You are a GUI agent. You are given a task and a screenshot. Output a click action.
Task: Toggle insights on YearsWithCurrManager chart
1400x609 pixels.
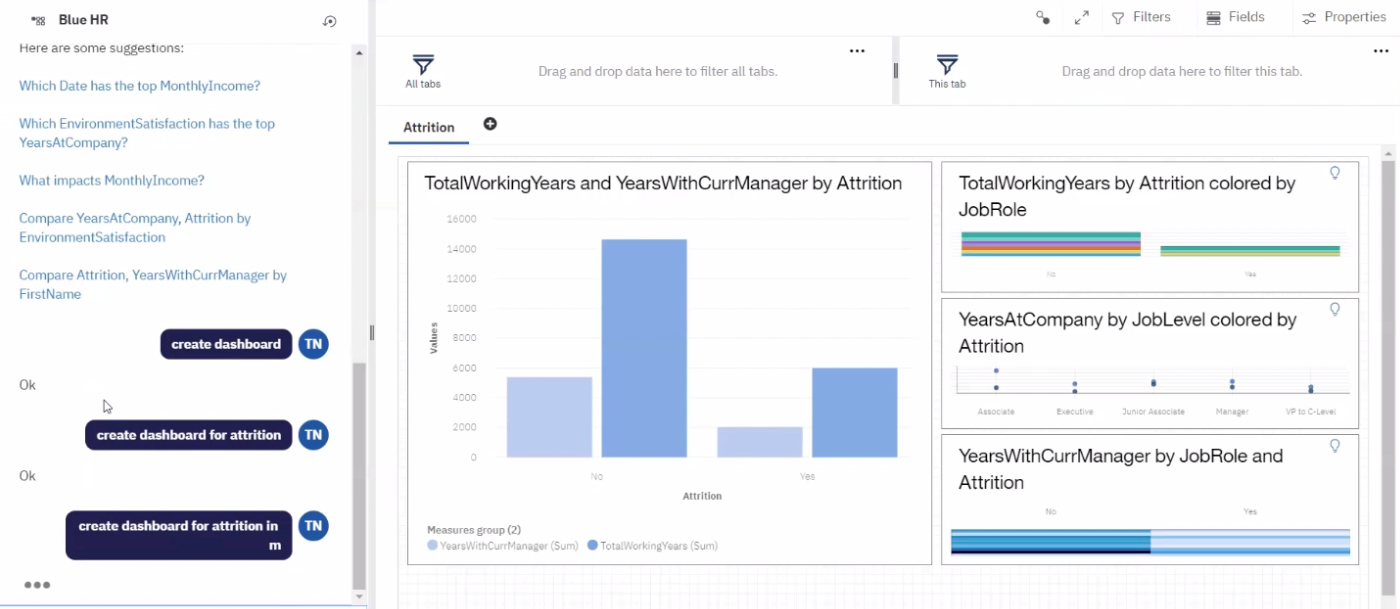1335,446
